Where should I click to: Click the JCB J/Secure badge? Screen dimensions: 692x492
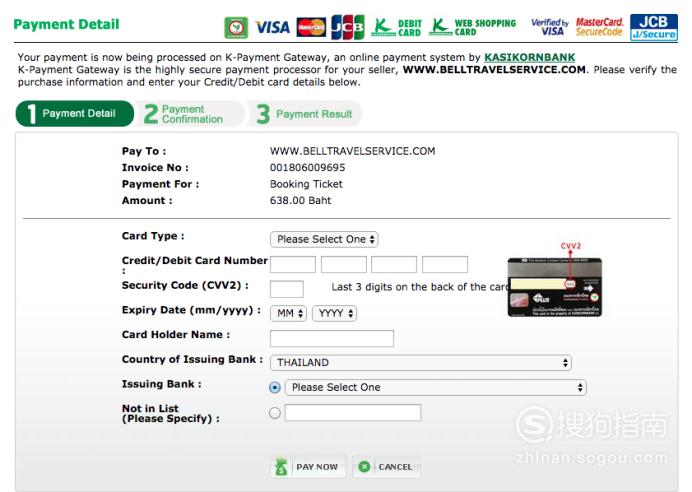point(654,27)
